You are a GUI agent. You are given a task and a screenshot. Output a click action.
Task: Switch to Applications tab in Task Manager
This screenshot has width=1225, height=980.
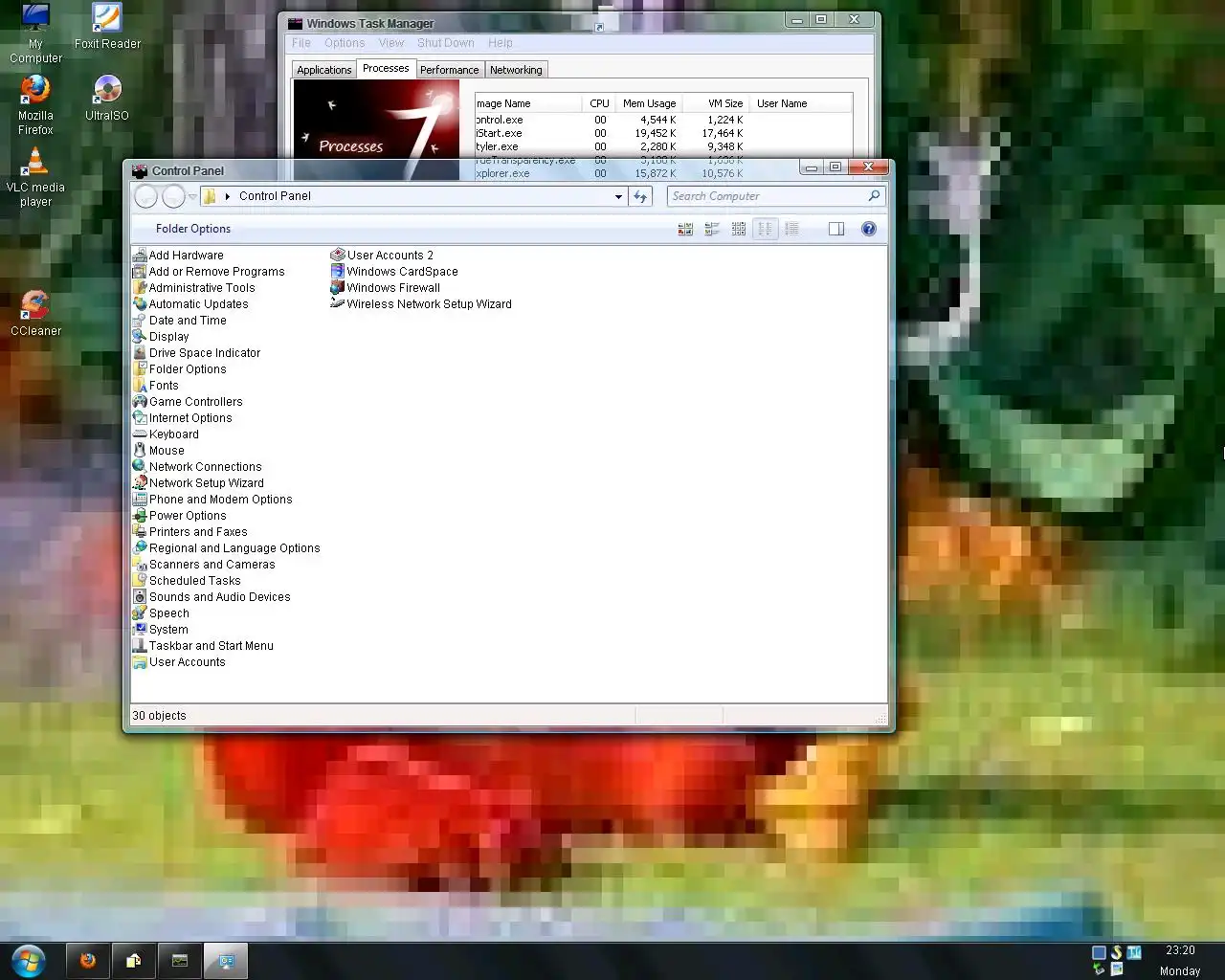tap(324, 70)
